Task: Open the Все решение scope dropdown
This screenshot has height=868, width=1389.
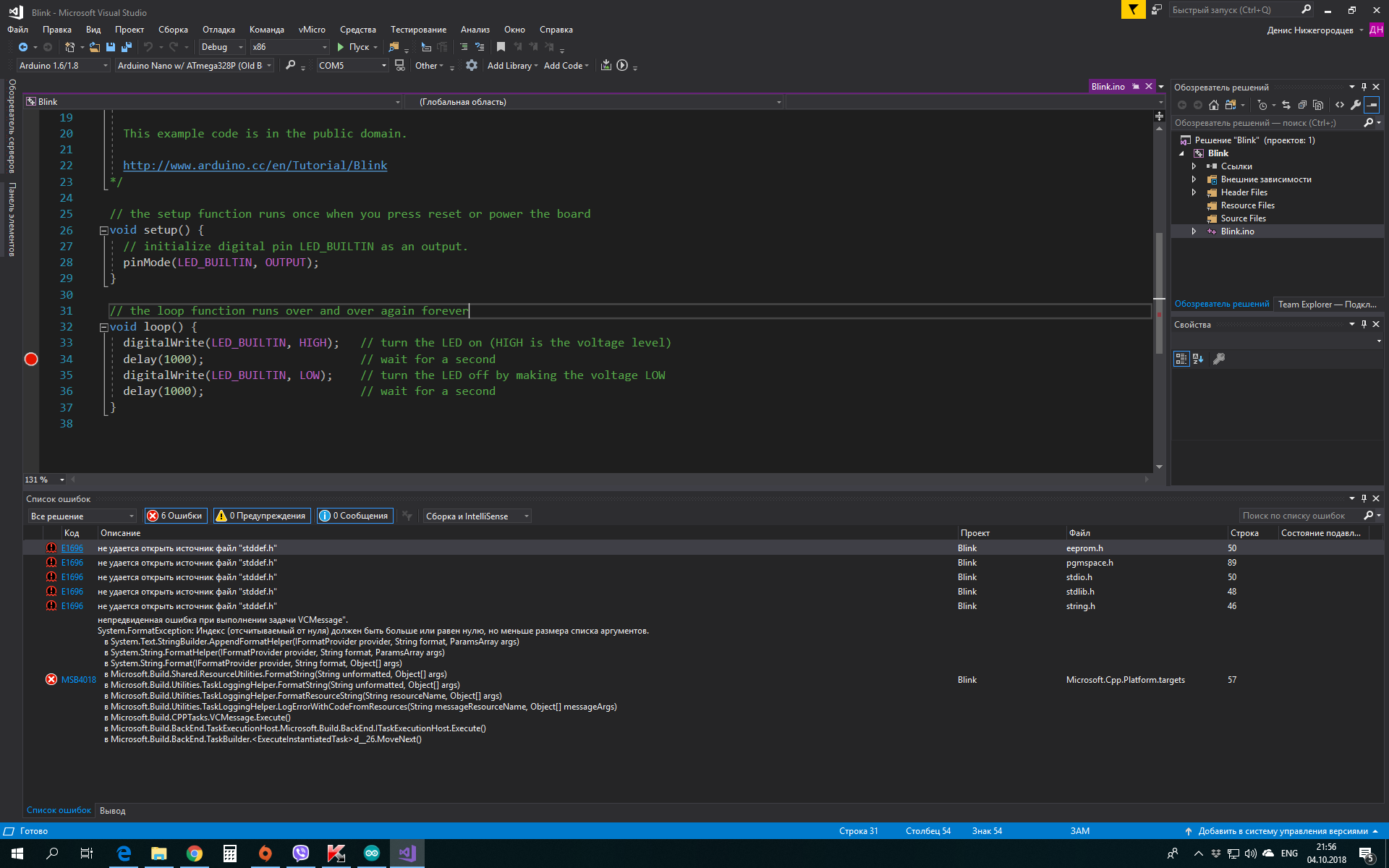Action: click(82, 516)
